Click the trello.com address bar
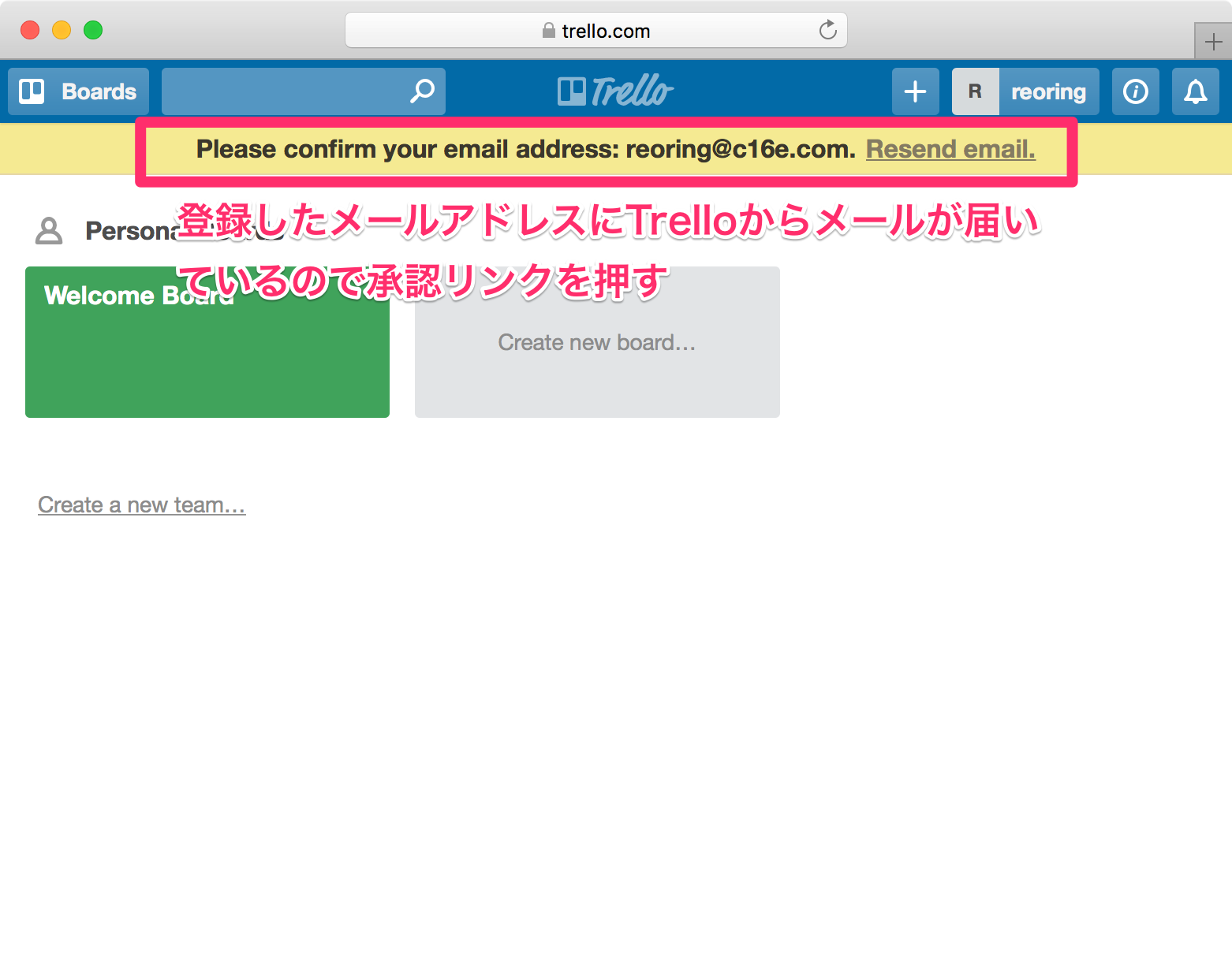This screenshot has height=976, width=1232. point(596,31)
